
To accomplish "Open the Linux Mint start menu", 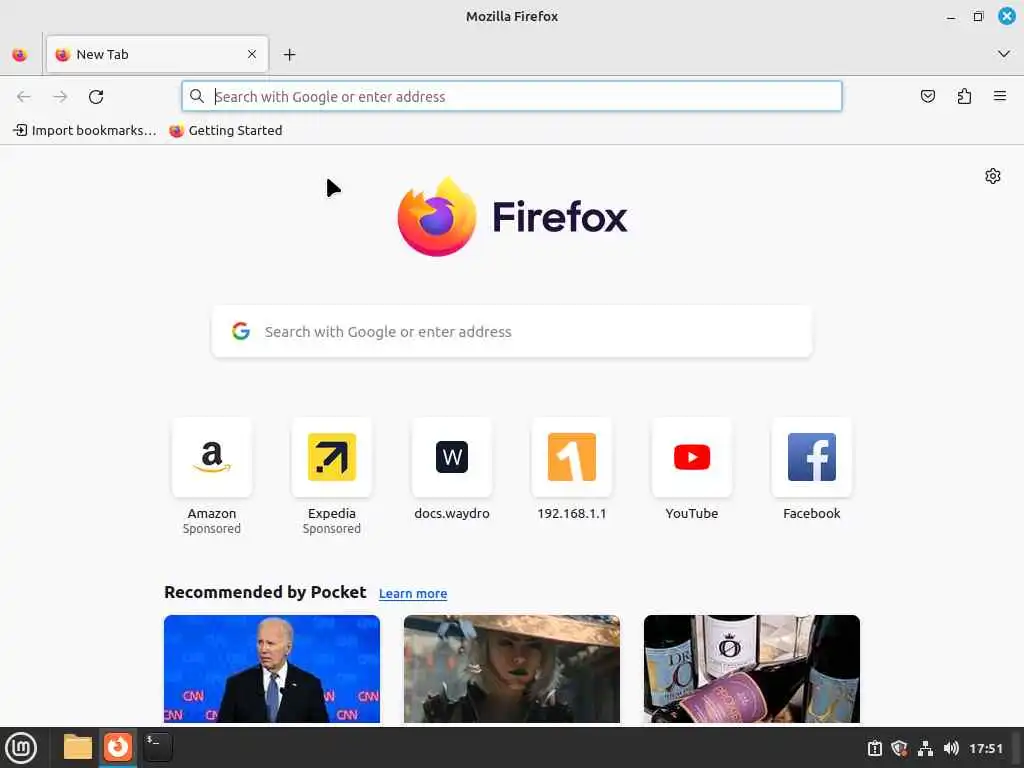I will click(x=22, y=748).
